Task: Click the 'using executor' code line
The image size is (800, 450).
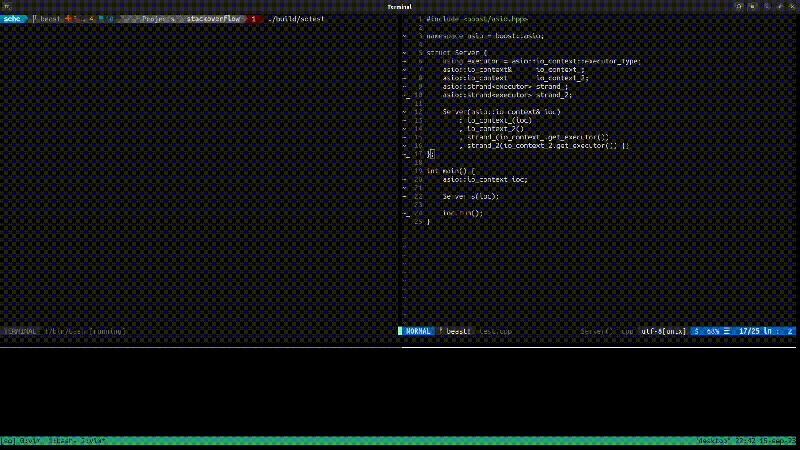Action: pyautogui.click(x=541, y=61)
